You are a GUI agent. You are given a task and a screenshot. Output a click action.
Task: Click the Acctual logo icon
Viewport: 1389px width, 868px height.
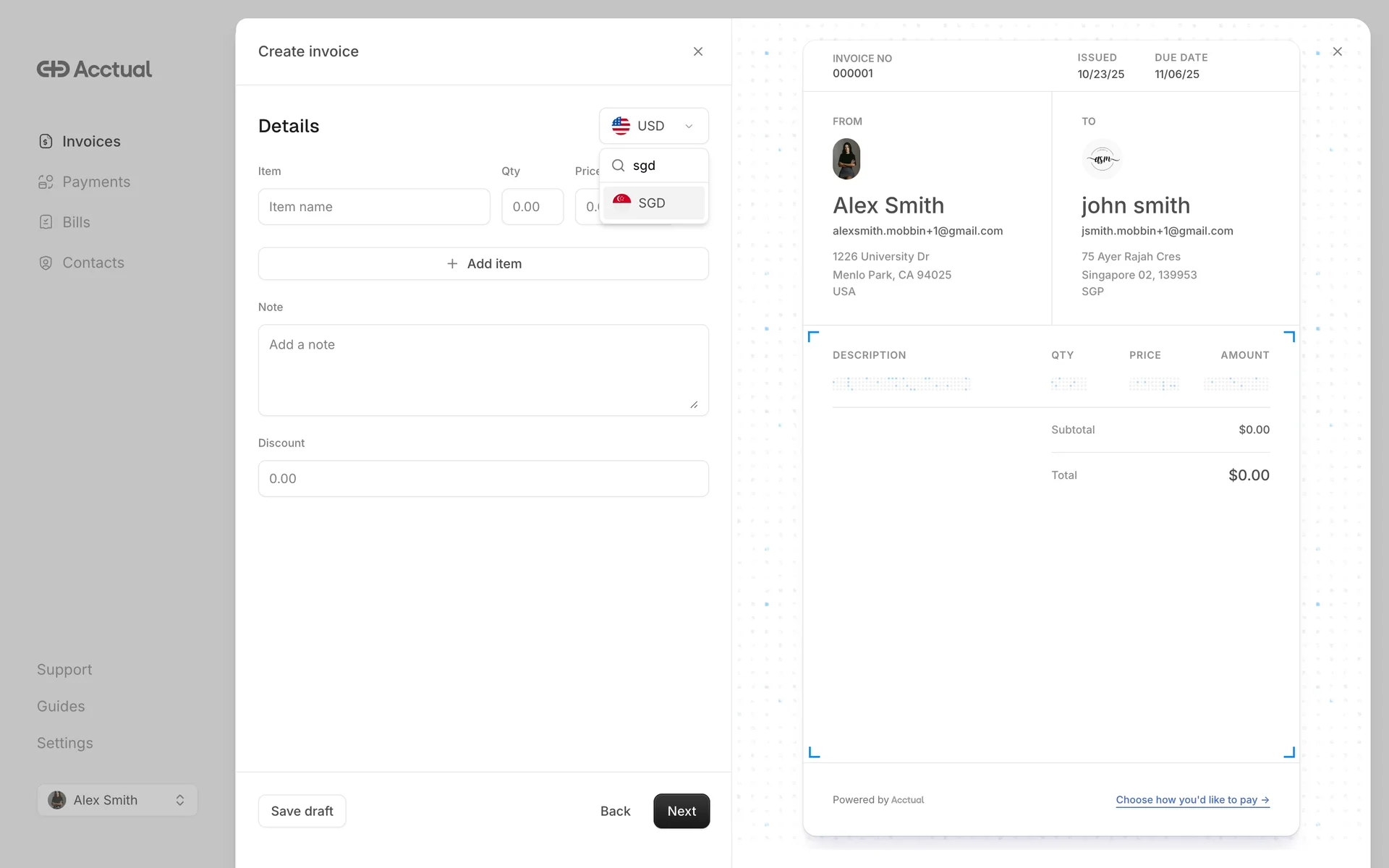click(x=54, y=69)
